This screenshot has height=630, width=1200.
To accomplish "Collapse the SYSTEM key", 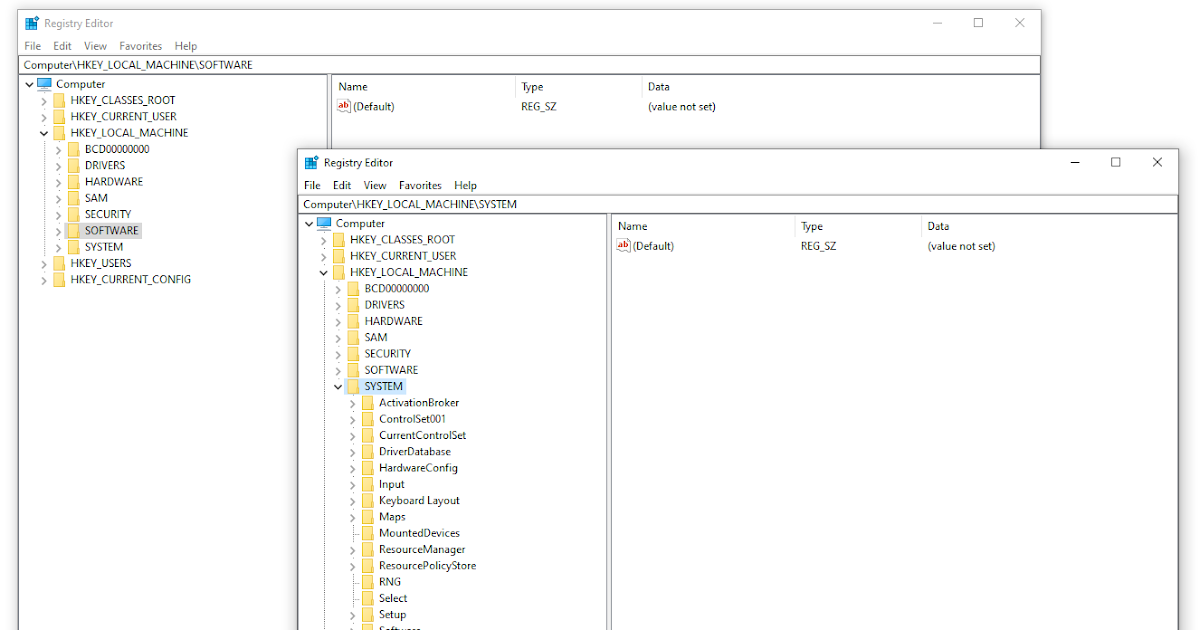I will tap(338, 386).
